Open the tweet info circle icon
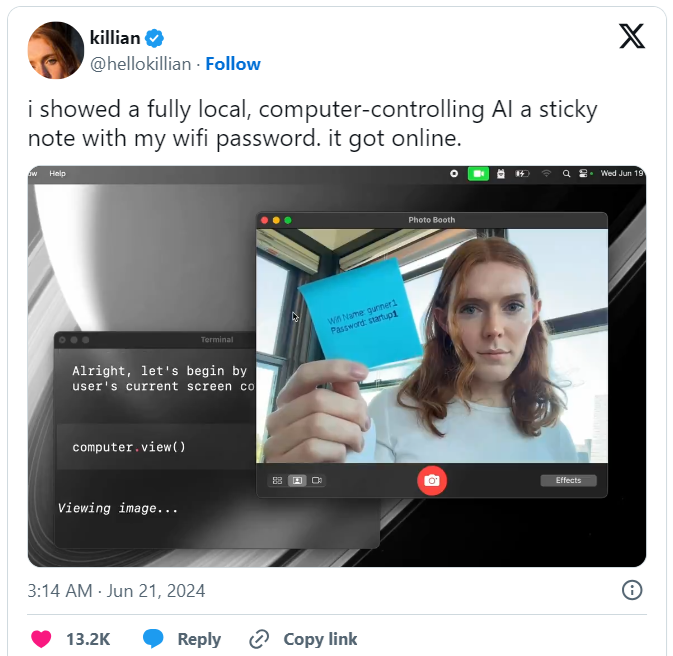 point(632,590)
